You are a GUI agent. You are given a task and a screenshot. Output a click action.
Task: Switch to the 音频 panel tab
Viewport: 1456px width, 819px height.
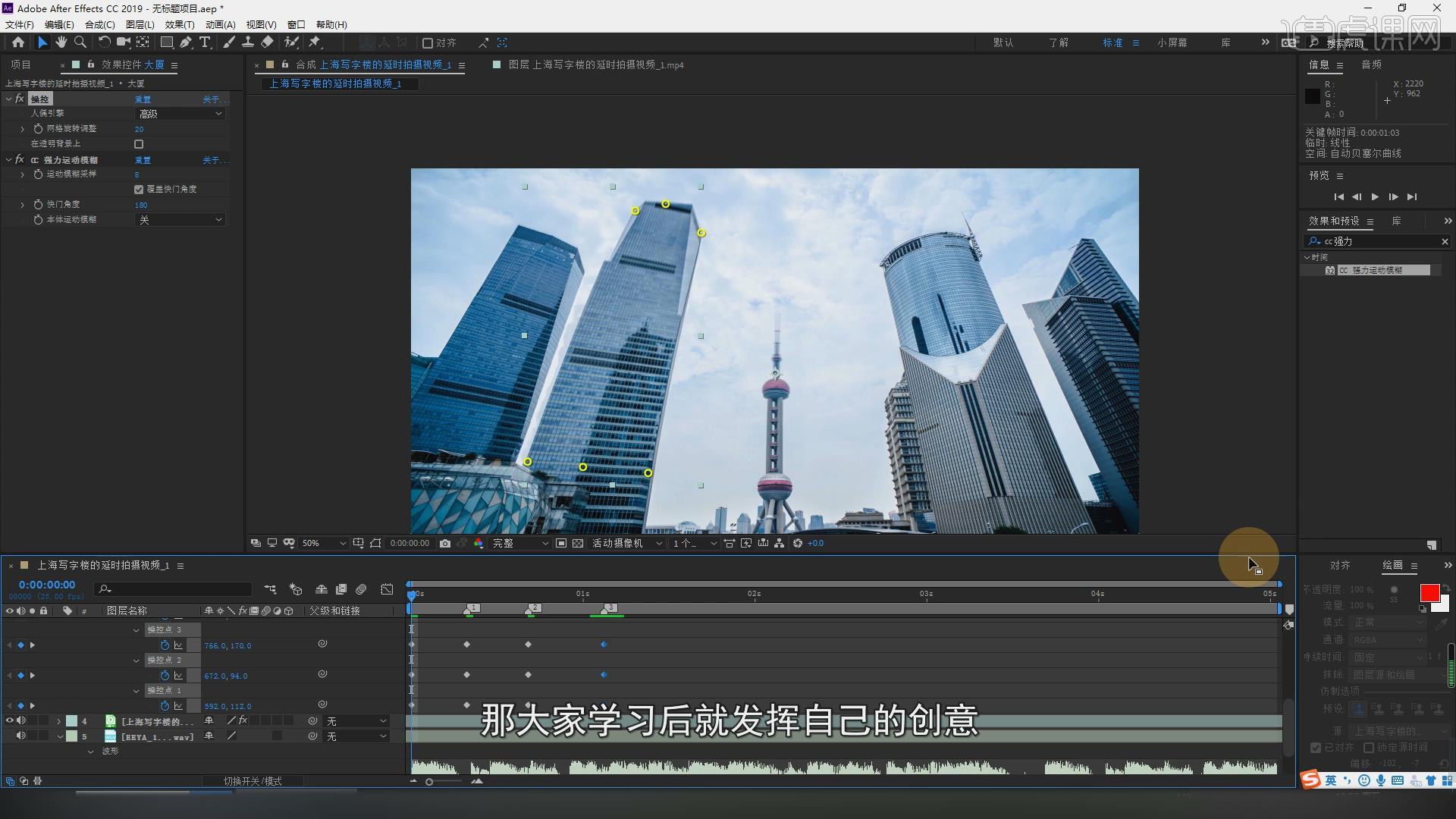tap(1371, 65)
